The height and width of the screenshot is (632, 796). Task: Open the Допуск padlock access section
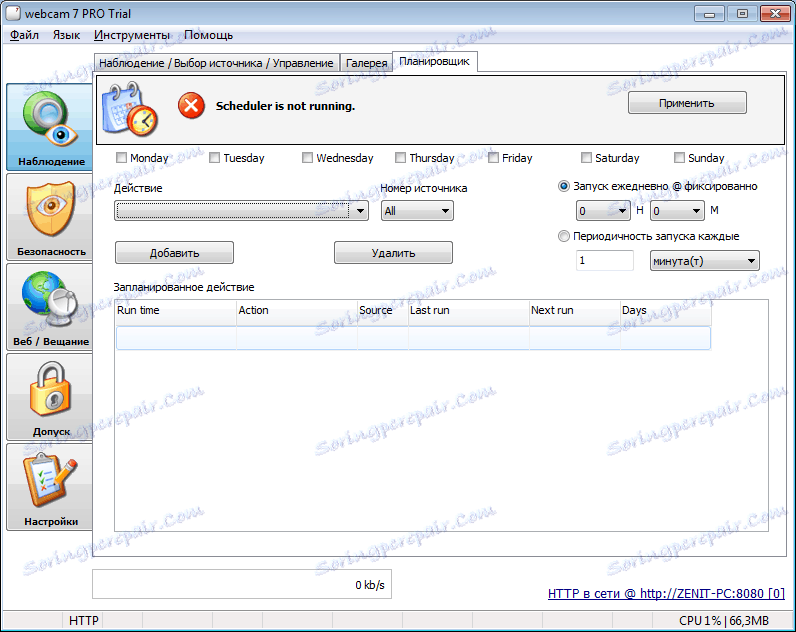point(50,396)
